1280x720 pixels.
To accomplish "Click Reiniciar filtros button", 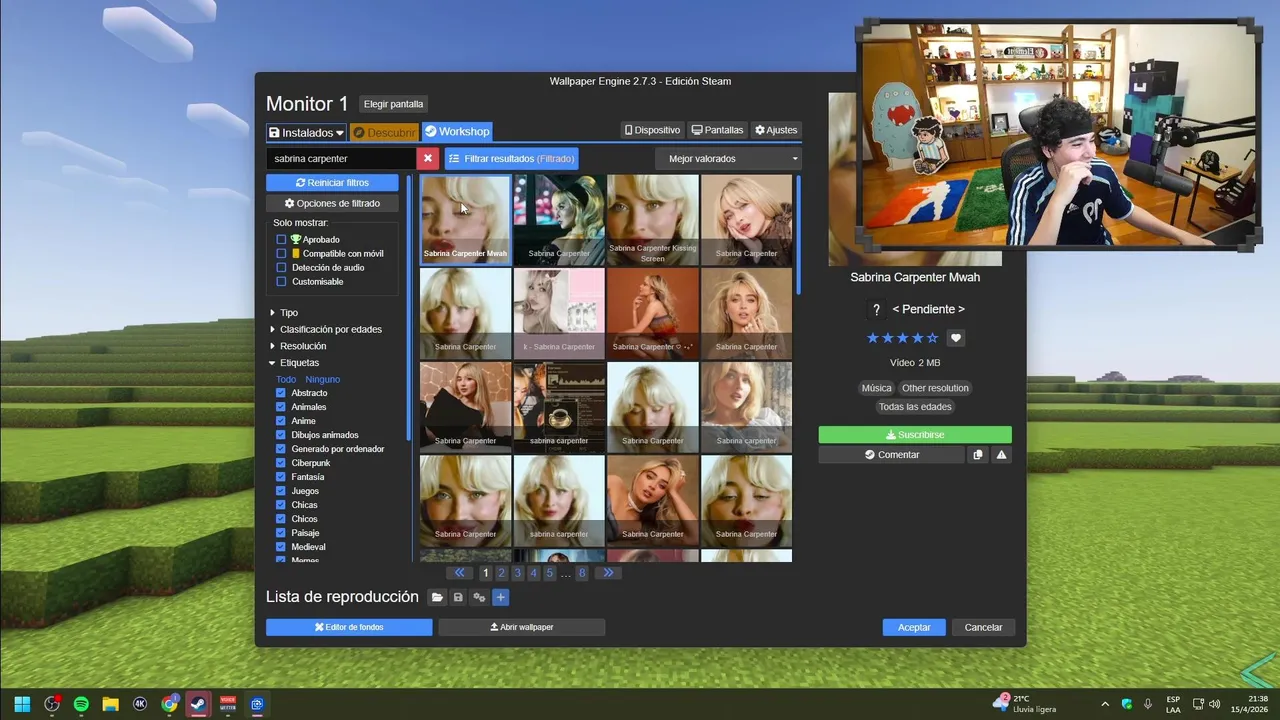I will click(332, 183).
